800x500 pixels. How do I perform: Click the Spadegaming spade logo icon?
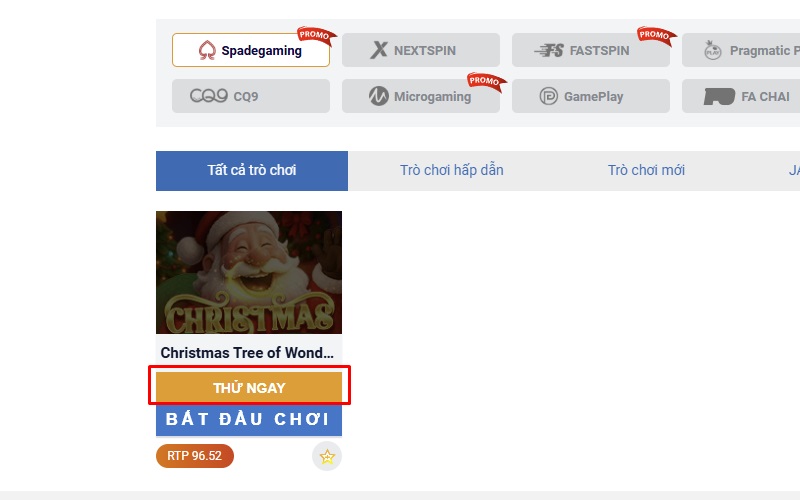[x=207, y=50]
